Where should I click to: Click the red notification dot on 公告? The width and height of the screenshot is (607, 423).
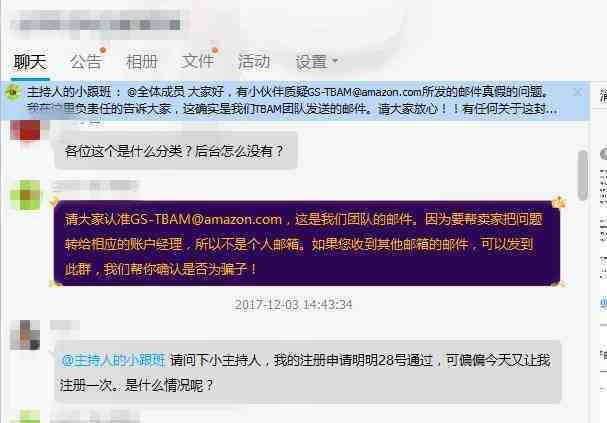pyautogui.click(x=103, y=50)
